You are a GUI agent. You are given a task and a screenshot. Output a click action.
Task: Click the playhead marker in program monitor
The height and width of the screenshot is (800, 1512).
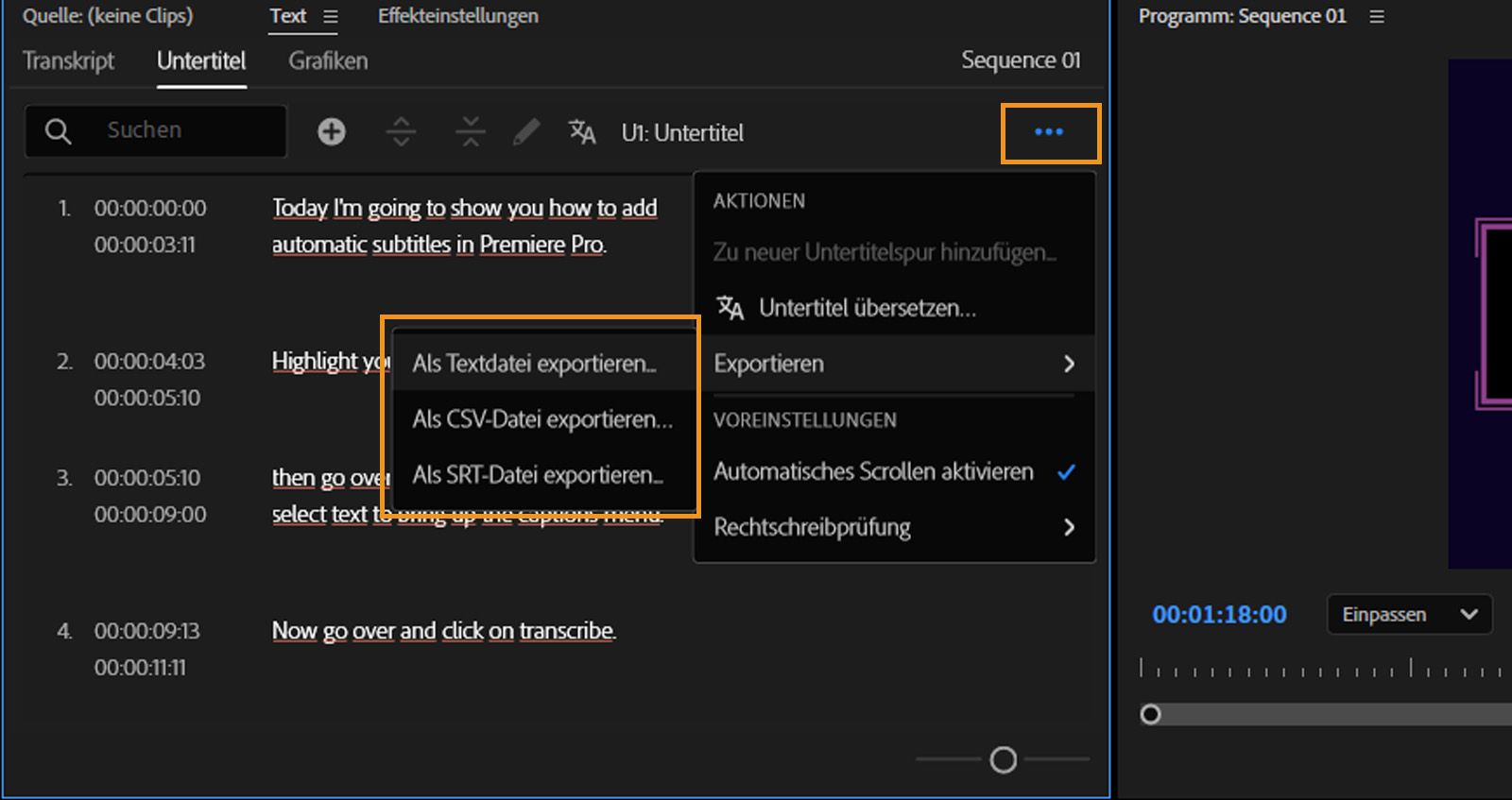(x=1150, y=714)
